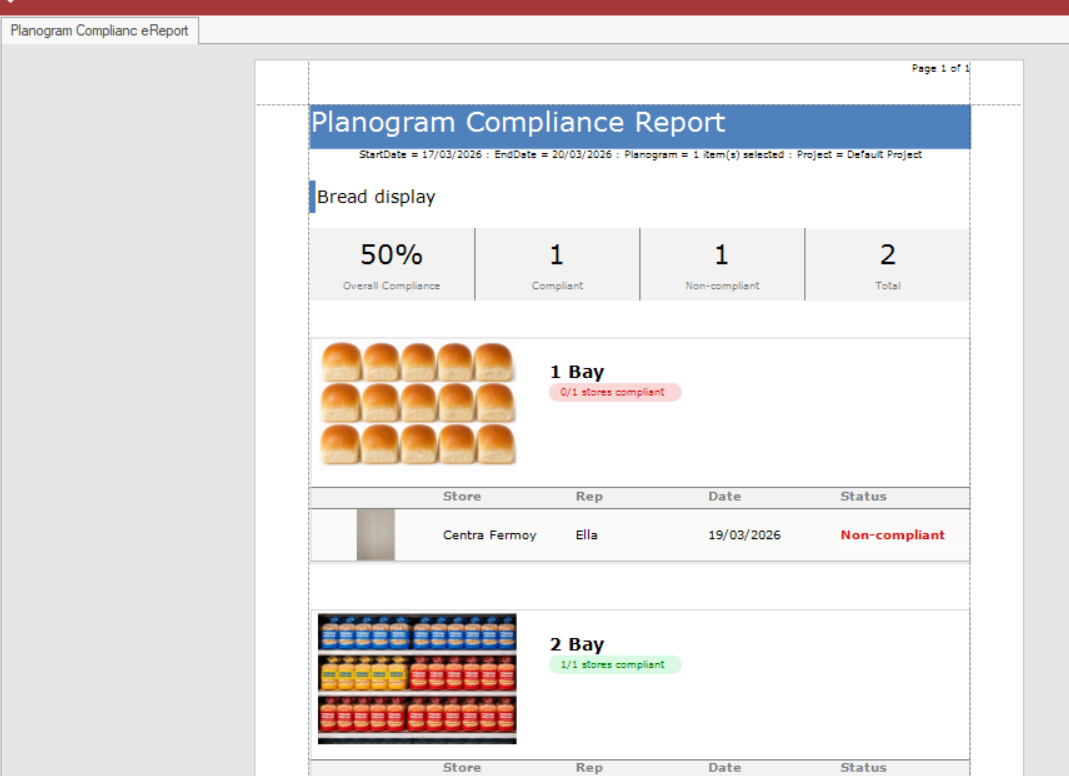Click the Non-compliant count label
The width and height of the screenshot is (1069, 776).
pyautogui.click(x=723, y=286)
